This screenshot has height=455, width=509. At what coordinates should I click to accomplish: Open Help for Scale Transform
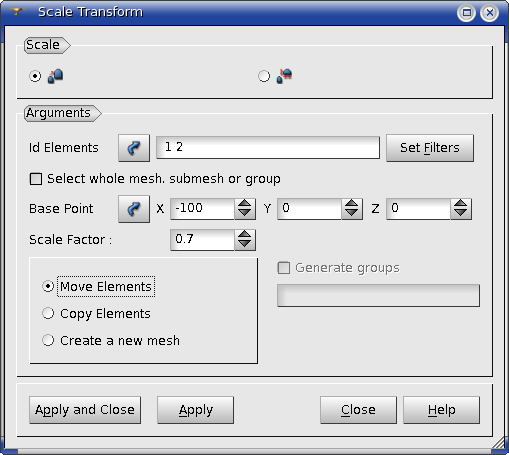pos(441,410)
